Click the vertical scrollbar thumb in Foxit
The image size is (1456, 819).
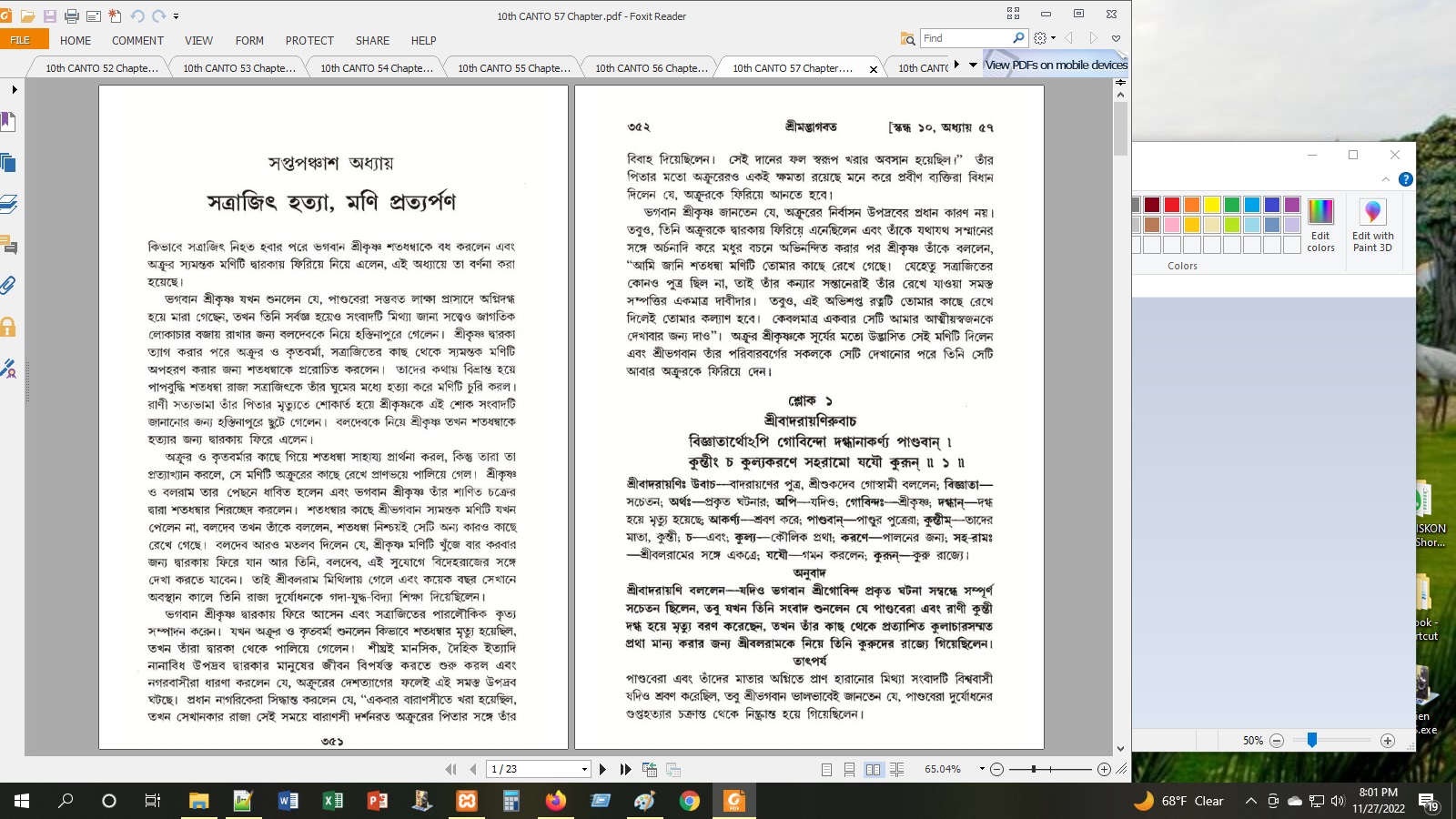(x=1121, y=128)
